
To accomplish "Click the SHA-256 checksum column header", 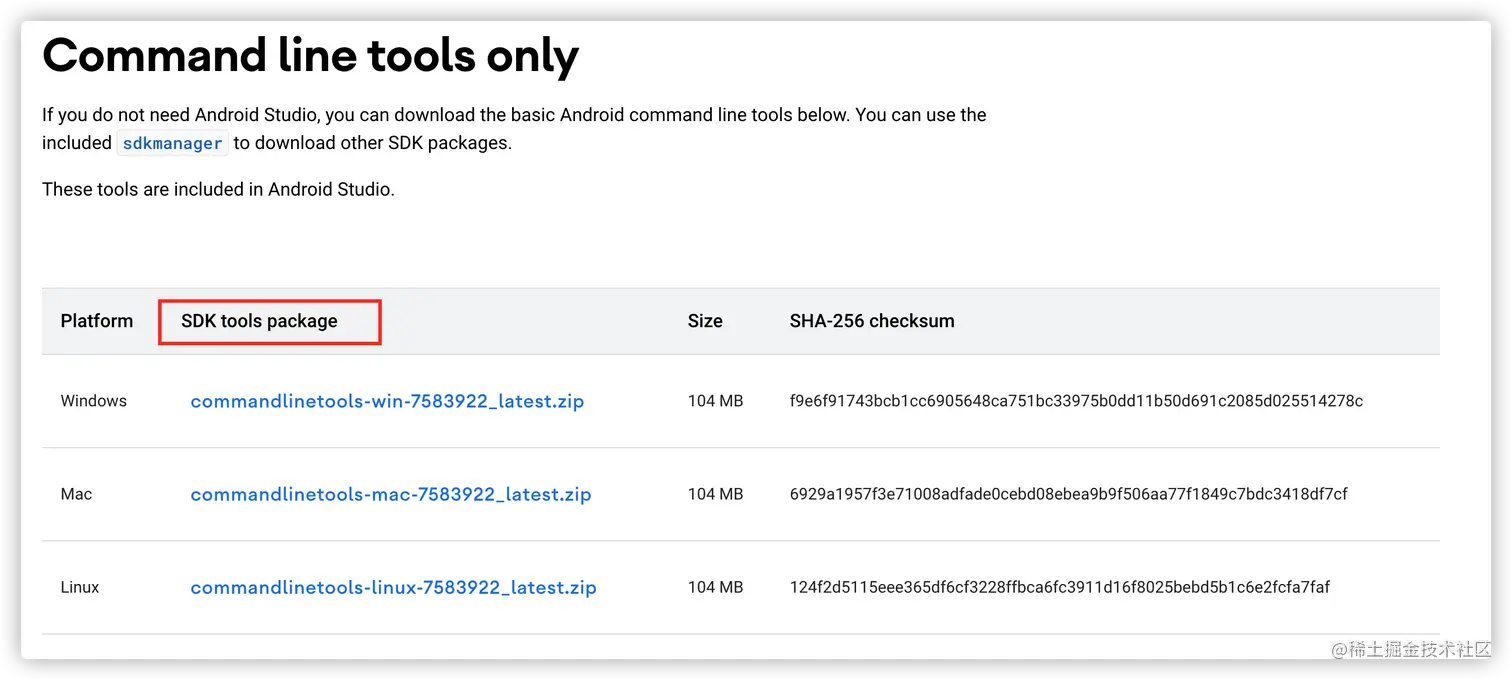I will (872, 321).
